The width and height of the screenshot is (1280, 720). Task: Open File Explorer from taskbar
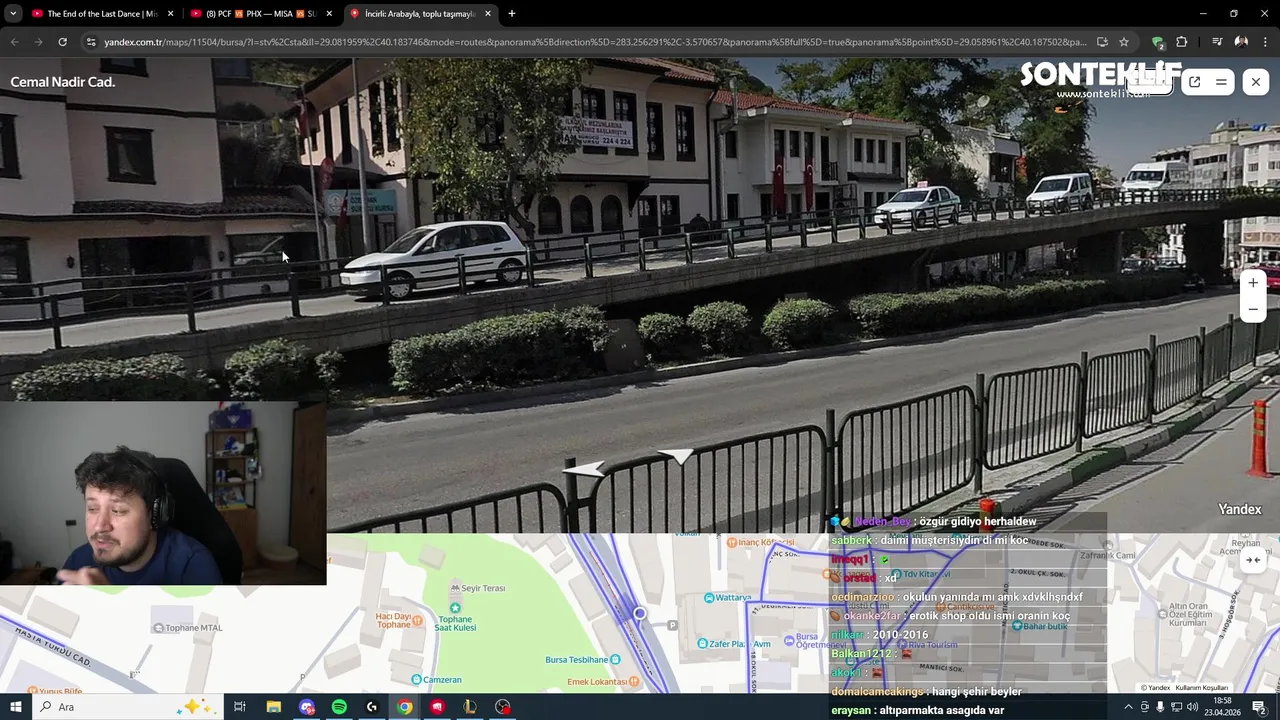(274, 707)
